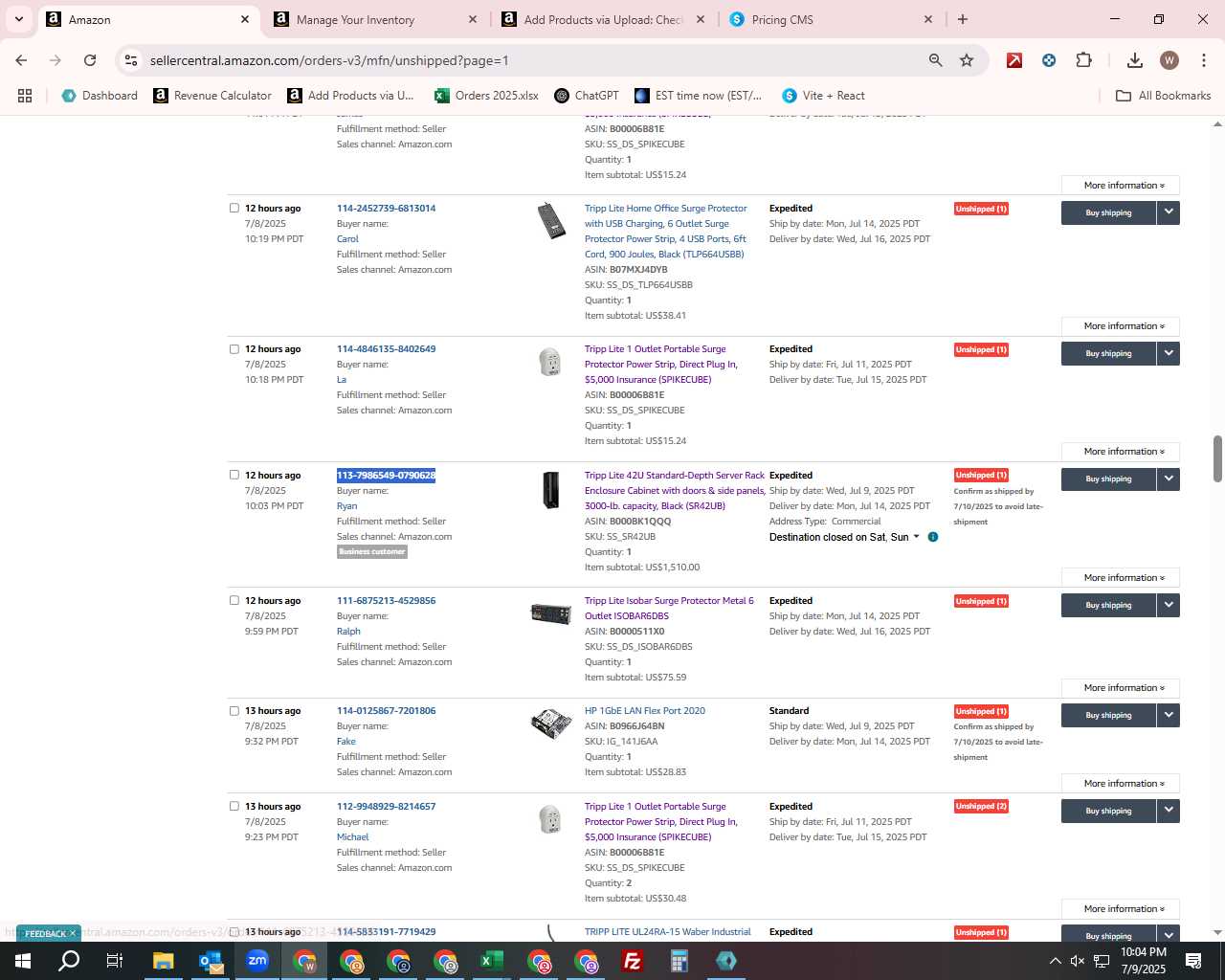1225x980 pixels.
Task: Dismiss the FEEDBACK badge with its X
Action: [x=72, y=933]
